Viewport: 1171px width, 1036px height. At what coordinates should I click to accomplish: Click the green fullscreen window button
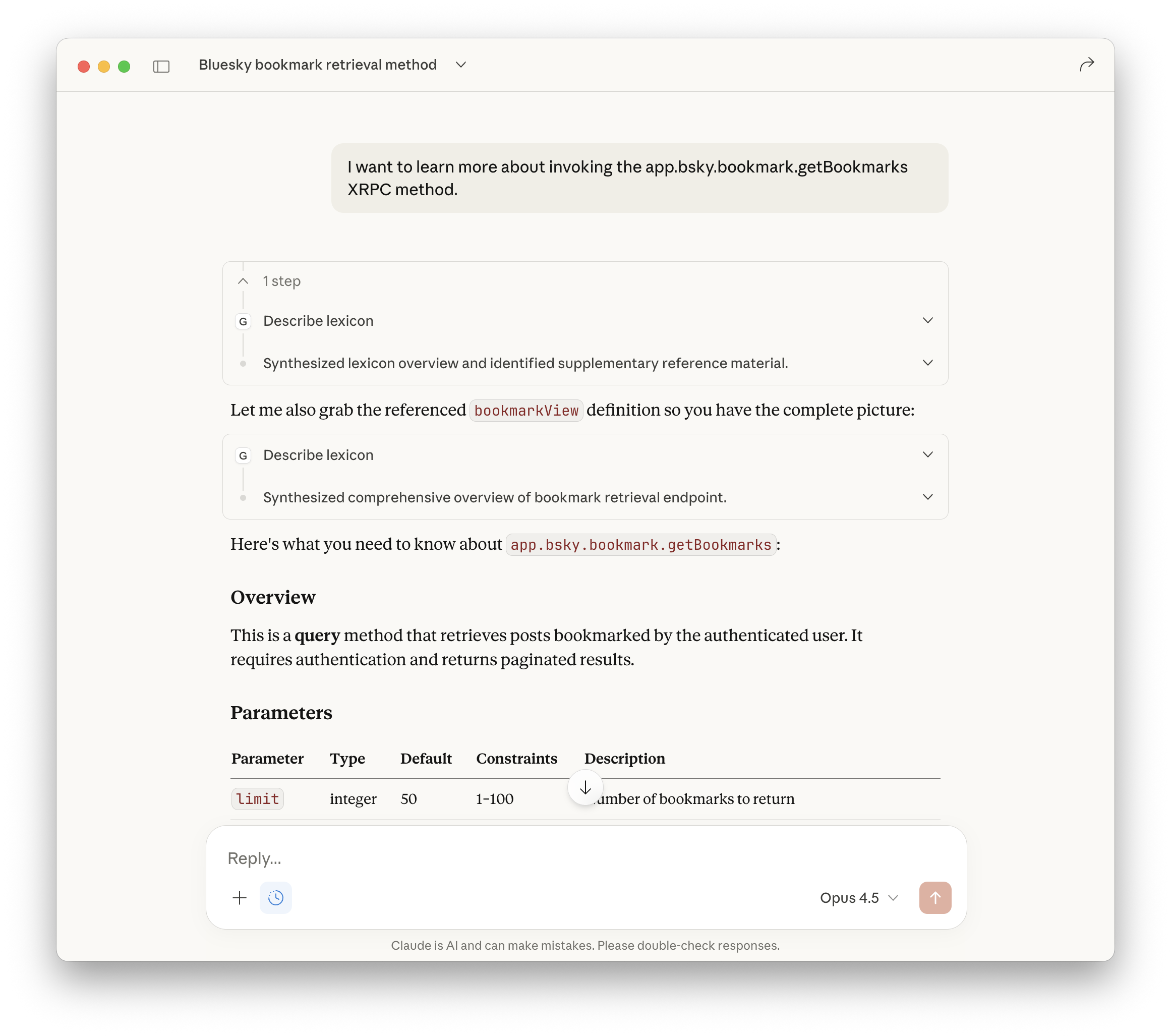124,67
